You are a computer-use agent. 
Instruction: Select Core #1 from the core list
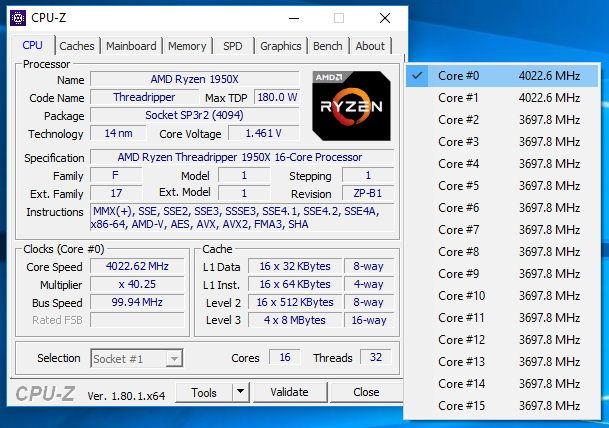click(502, 97)
